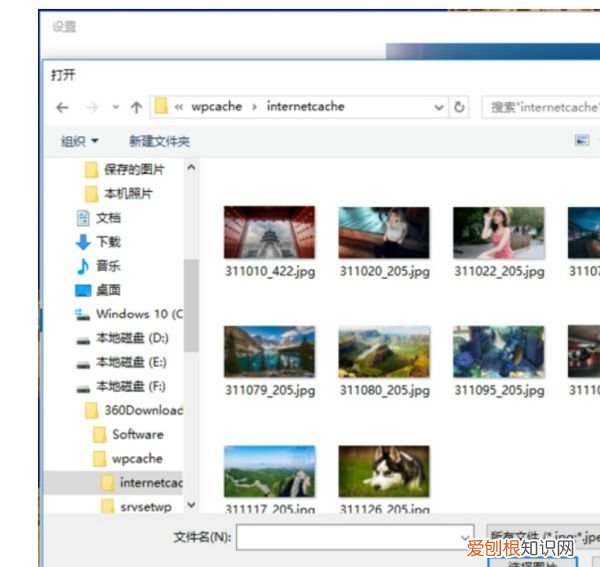Select thumbnail of 311079_205.jpg

[269, 351]
